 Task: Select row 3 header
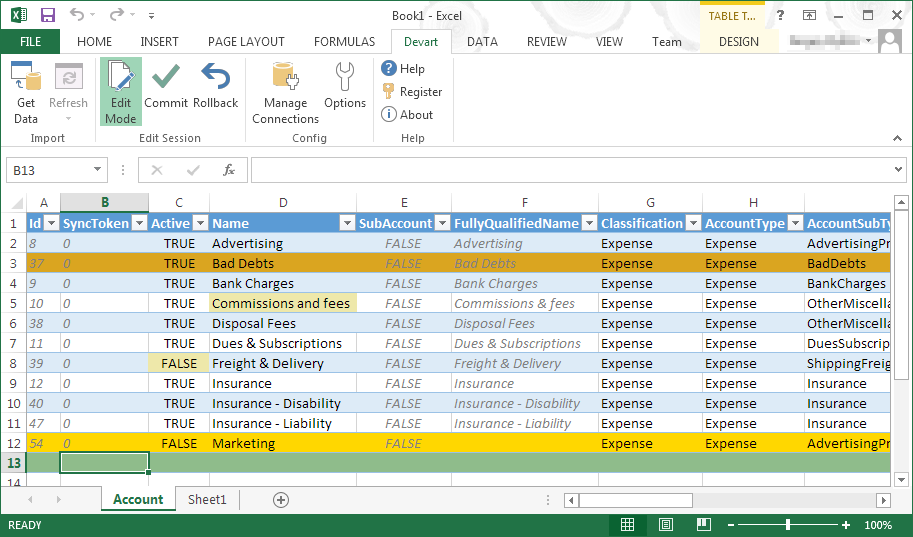(13, 263)
